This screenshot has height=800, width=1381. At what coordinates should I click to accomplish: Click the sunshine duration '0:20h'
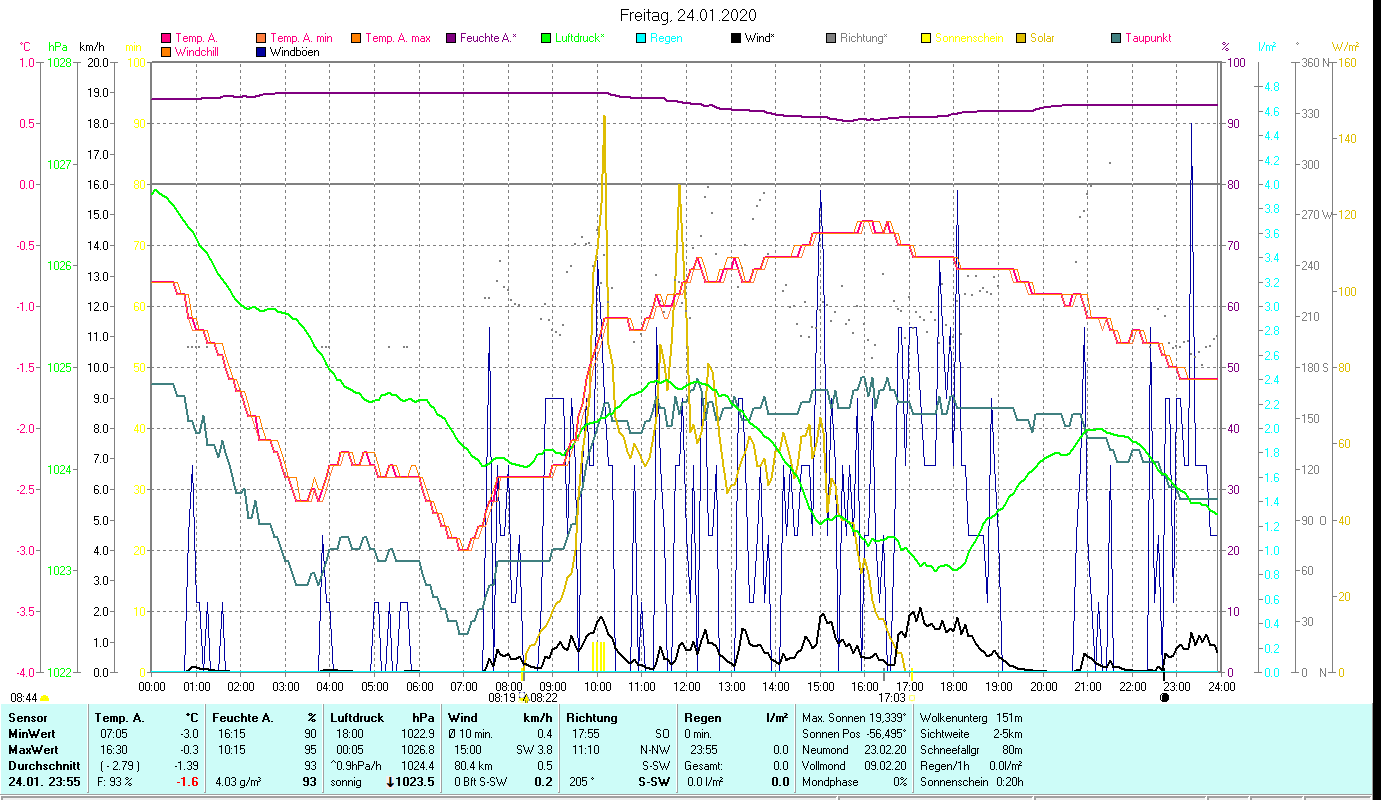pyautogui.click(x=1008, y=782)
